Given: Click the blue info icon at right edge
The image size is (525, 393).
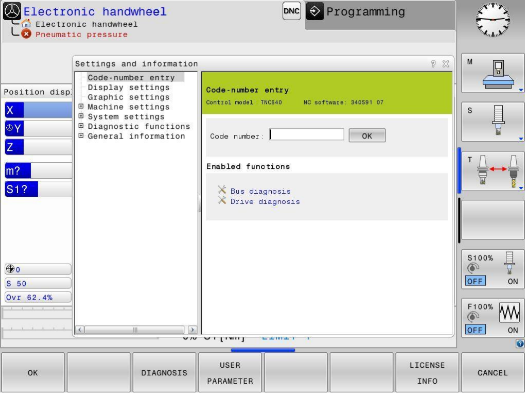Looking at the screenshot, I should pyautogui.click(x=520, y=343).
